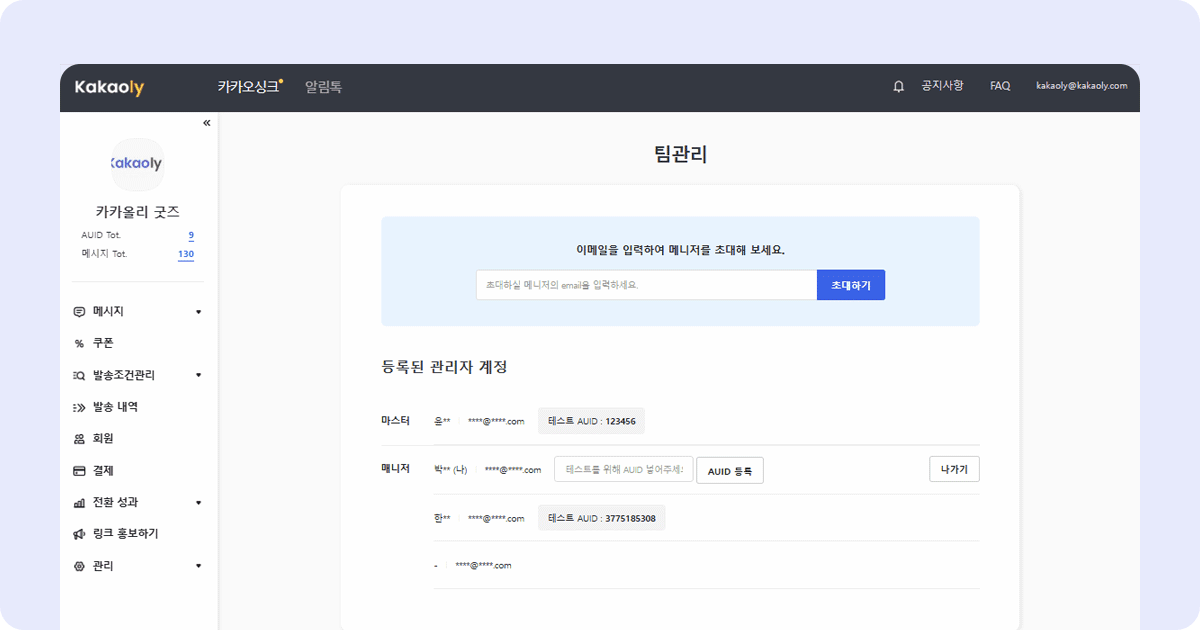
Task: Open the 카카오싱크 tab
Action: click(248, 87)
